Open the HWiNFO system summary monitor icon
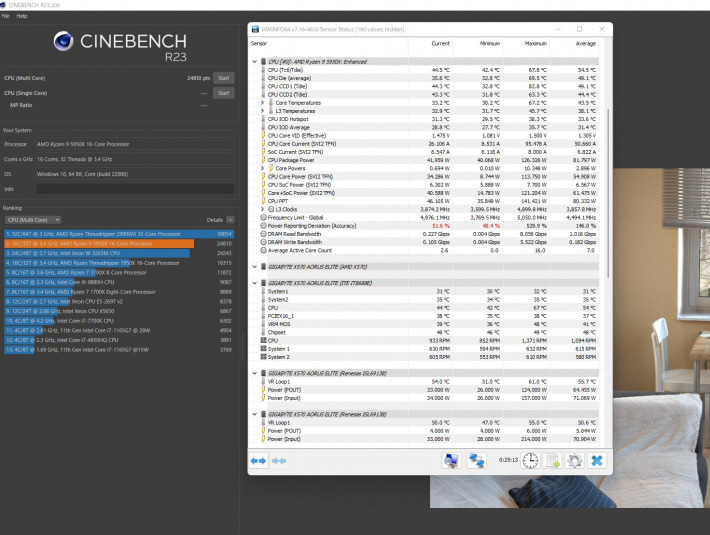Screen dimensions: 710x535 (x=451, y=460)
